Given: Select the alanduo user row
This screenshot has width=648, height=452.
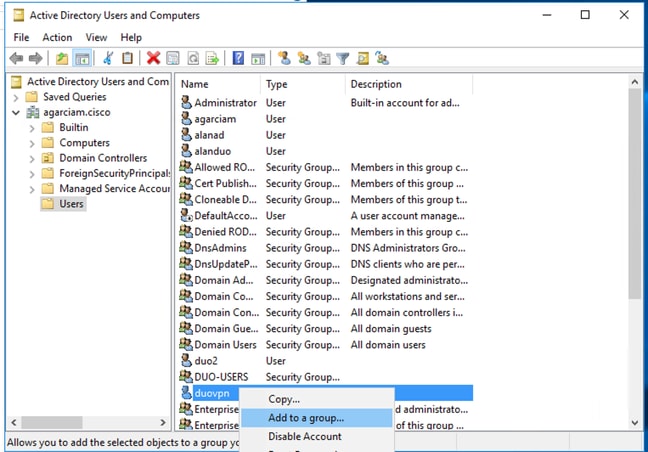Looking at the screenshot, I should 326,151.
